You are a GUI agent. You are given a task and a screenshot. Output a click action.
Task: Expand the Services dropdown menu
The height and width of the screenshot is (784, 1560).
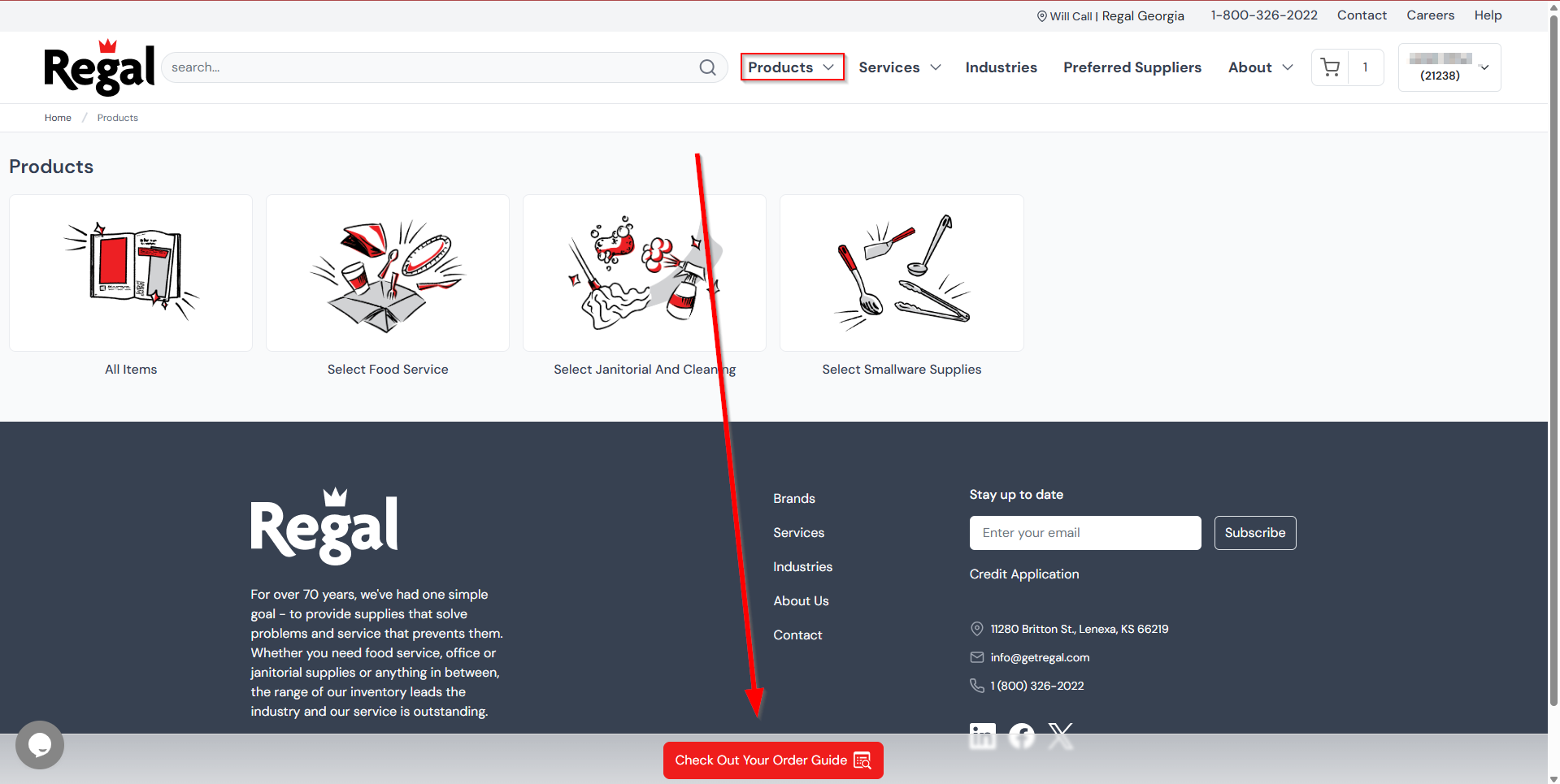(900, 67)
